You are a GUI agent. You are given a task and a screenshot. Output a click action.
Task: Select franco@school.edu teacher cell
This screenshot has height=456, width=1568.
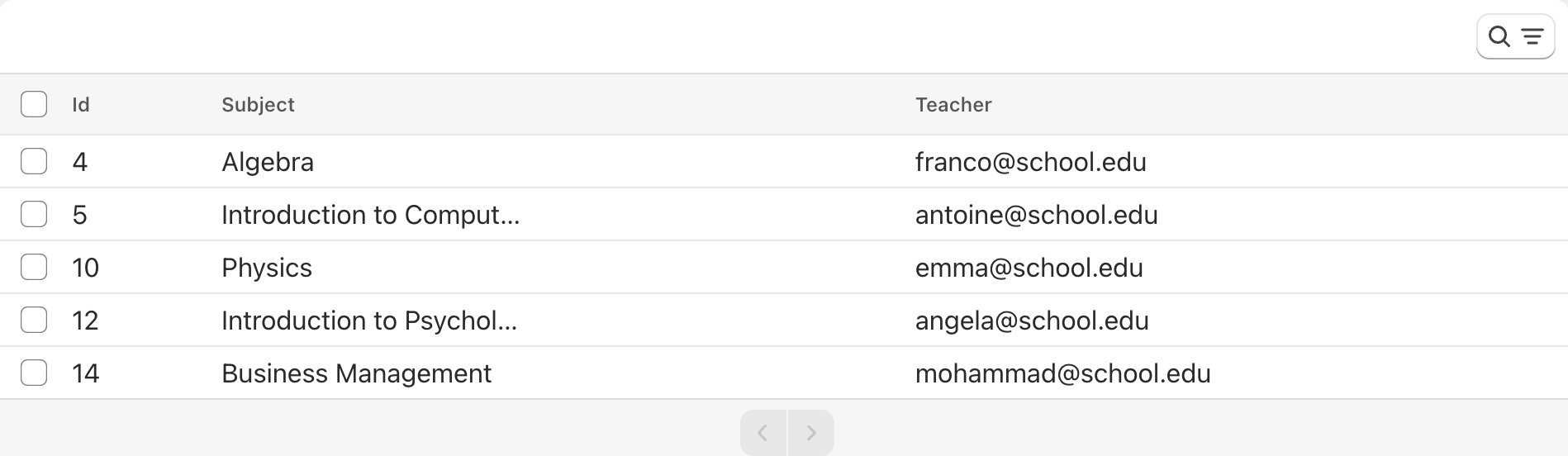click(1031, 162)
